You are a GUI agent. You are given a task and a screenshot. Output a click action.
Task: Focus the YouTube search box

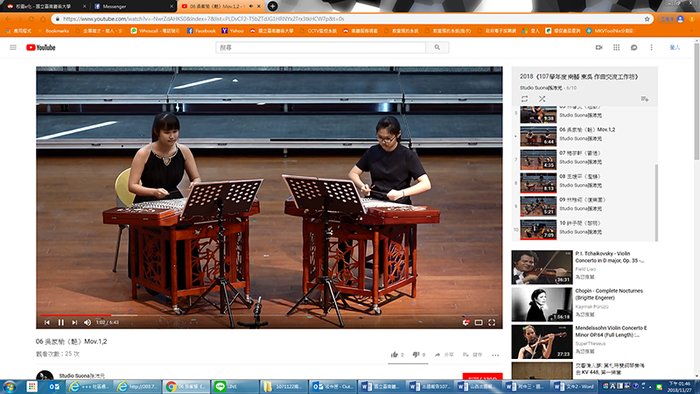click(x=321, y=47)
